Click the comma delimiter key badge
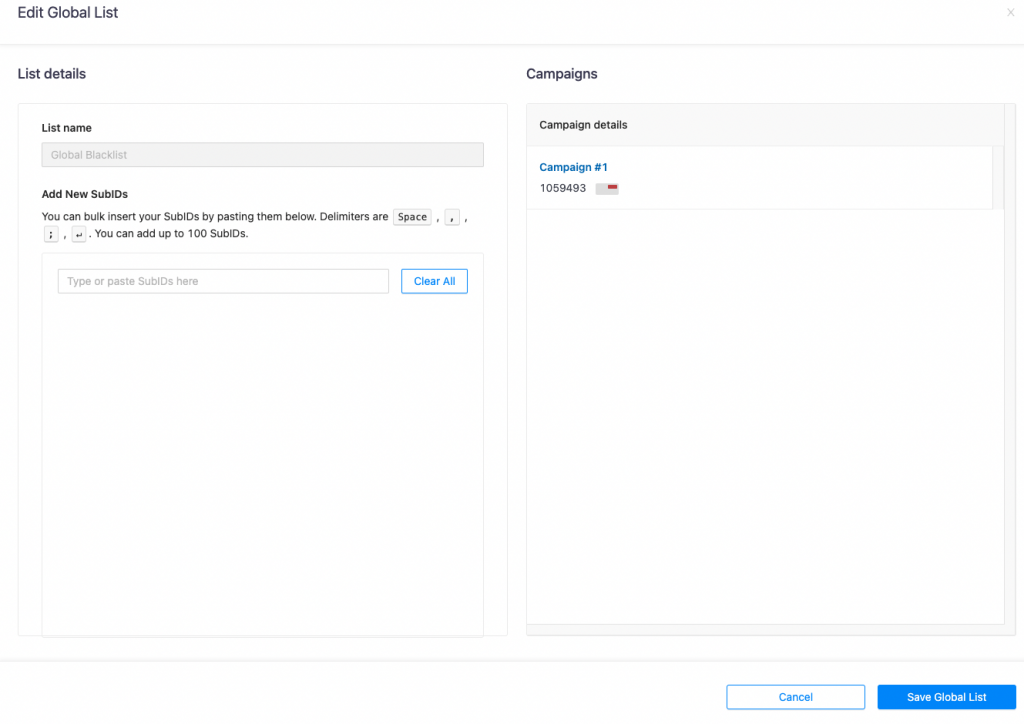This screenshot has height=724, width=1024. click(x=452, y=217)
